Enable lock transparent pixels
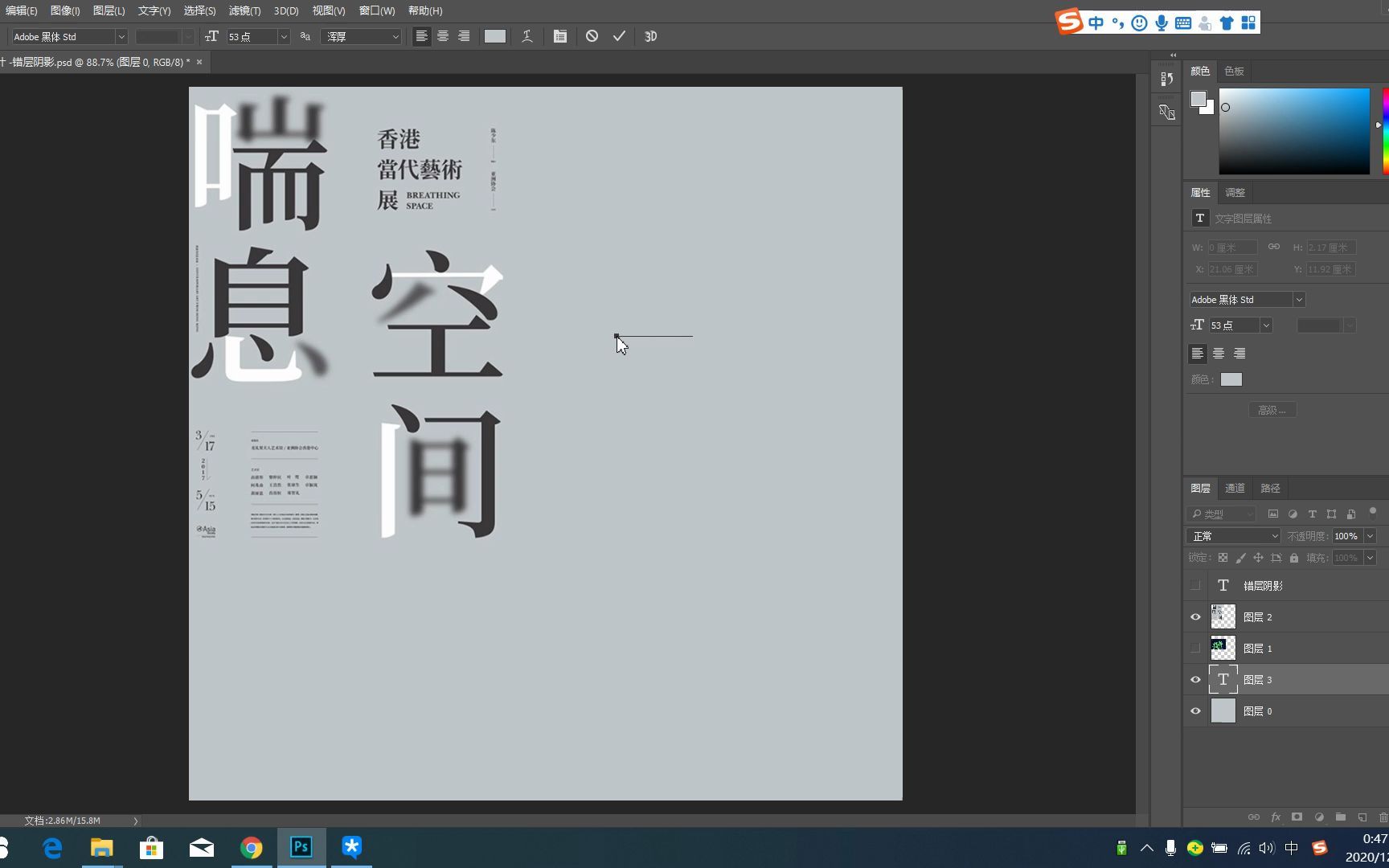The image size is (1389, 868). pyautogui.click(x=1223, y=557)
